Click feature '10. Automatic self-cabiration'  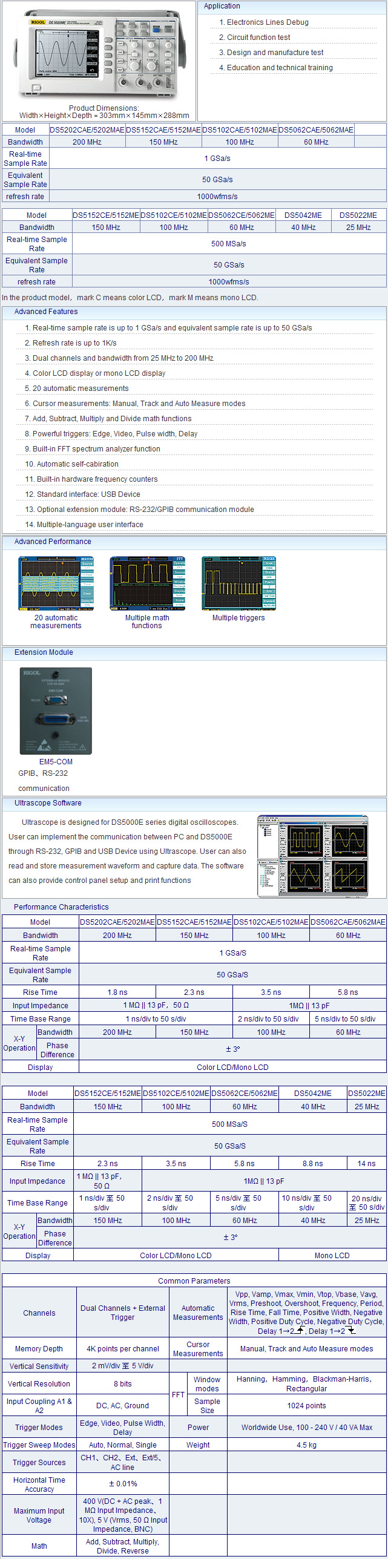(72, 464)
